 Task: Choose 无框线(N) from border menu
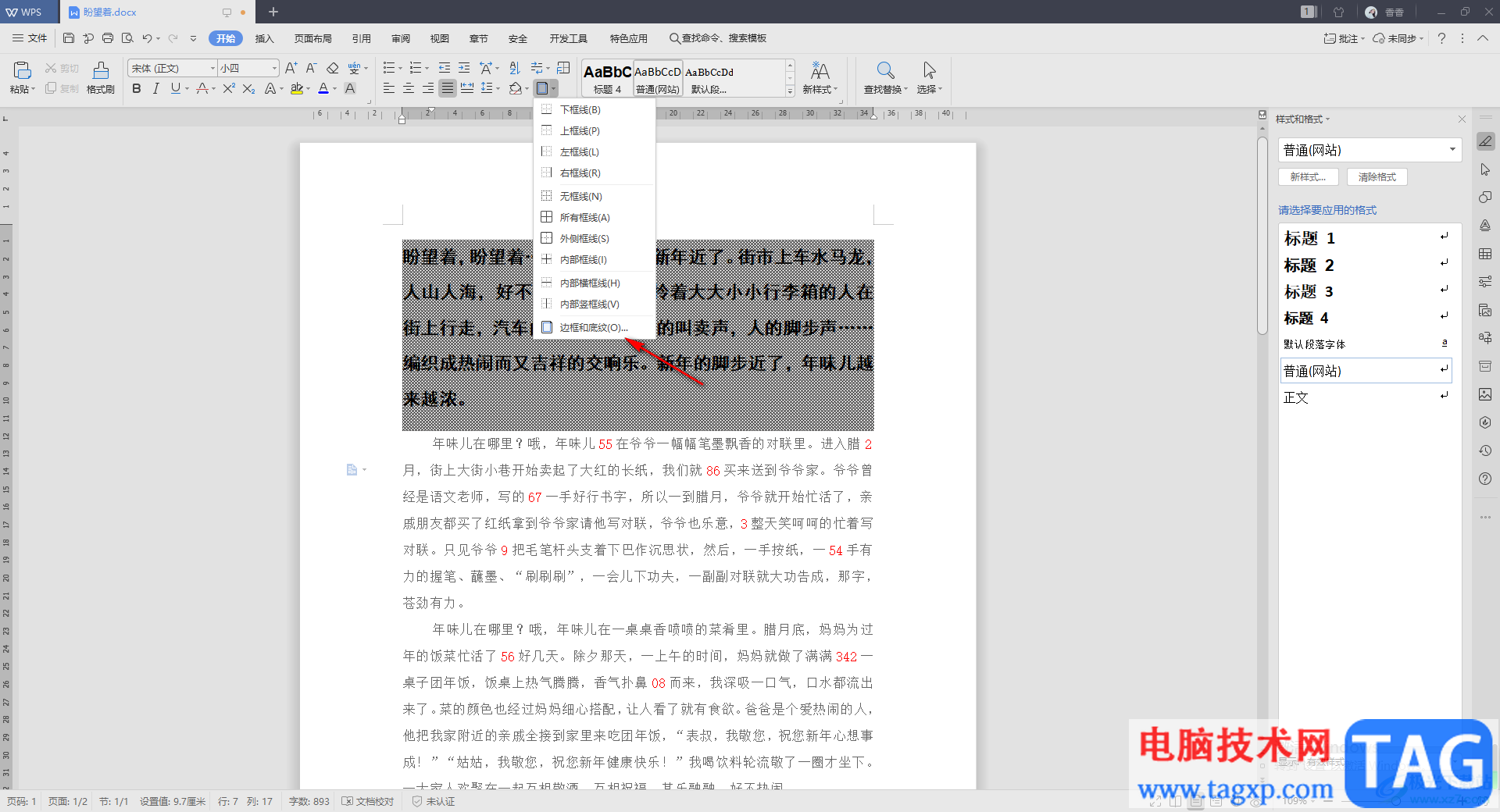(x=594, y=196)
